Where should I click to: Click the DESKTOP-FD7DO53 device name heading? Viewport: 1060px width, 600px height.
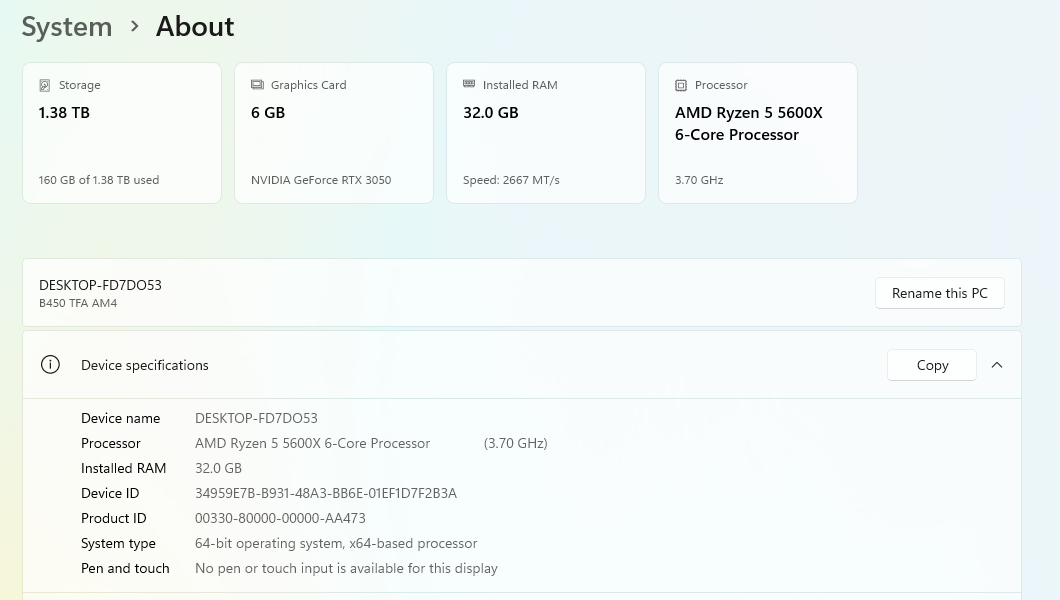pos(100,284)
